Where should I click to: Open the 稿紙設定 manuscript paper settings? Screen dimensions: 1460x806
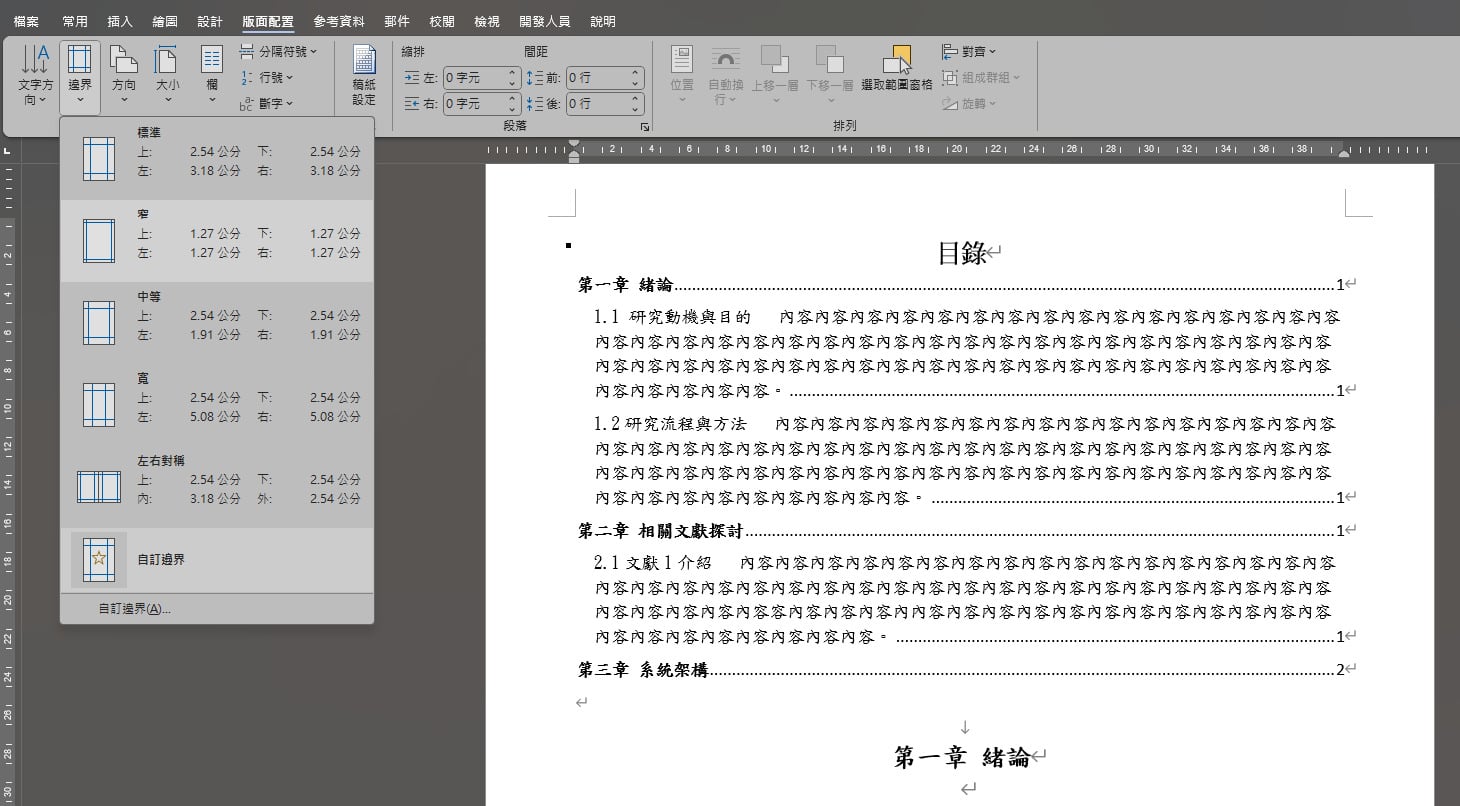[x=364, y=75]
